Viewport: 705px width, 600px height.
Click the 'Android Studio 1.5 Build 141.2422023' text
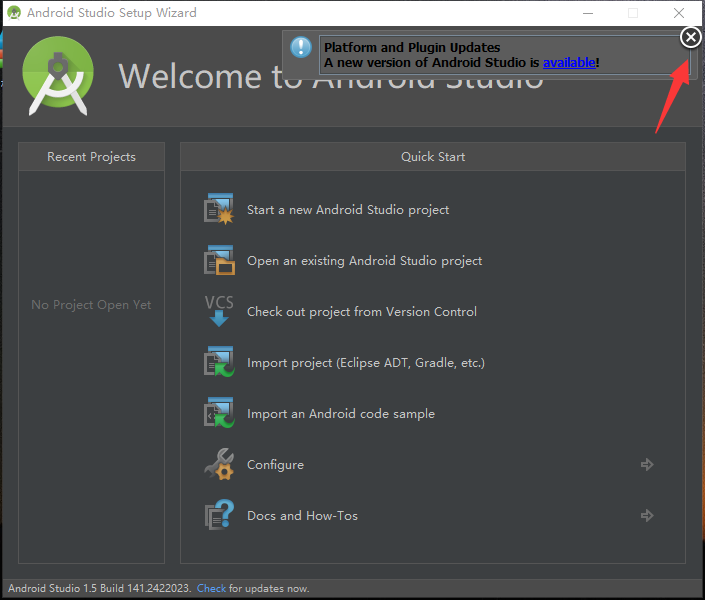pyautogui.click(x=99, y=588)
